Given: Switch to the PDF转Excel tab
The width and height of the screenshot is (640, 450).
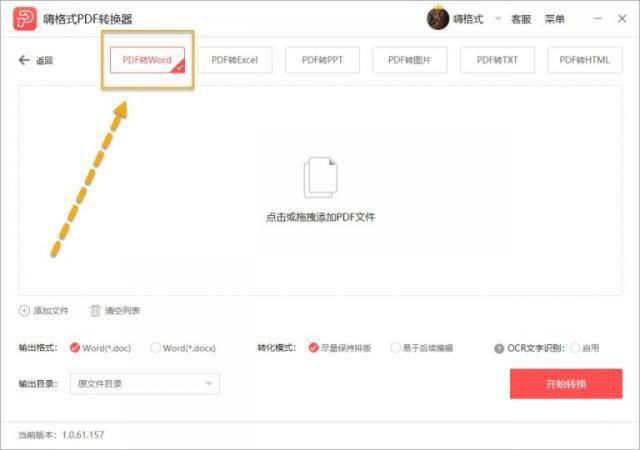Looking at the screenshot, I should [x=235, y=60].
